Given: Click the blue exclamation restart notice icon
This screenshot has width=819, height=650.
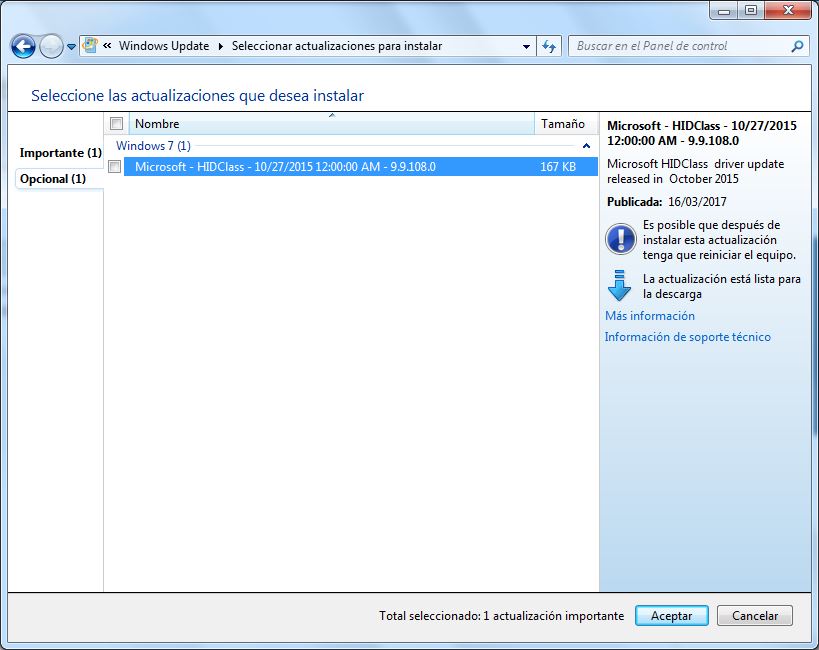Looking at the screenshot, I should (x=621, y=239).
